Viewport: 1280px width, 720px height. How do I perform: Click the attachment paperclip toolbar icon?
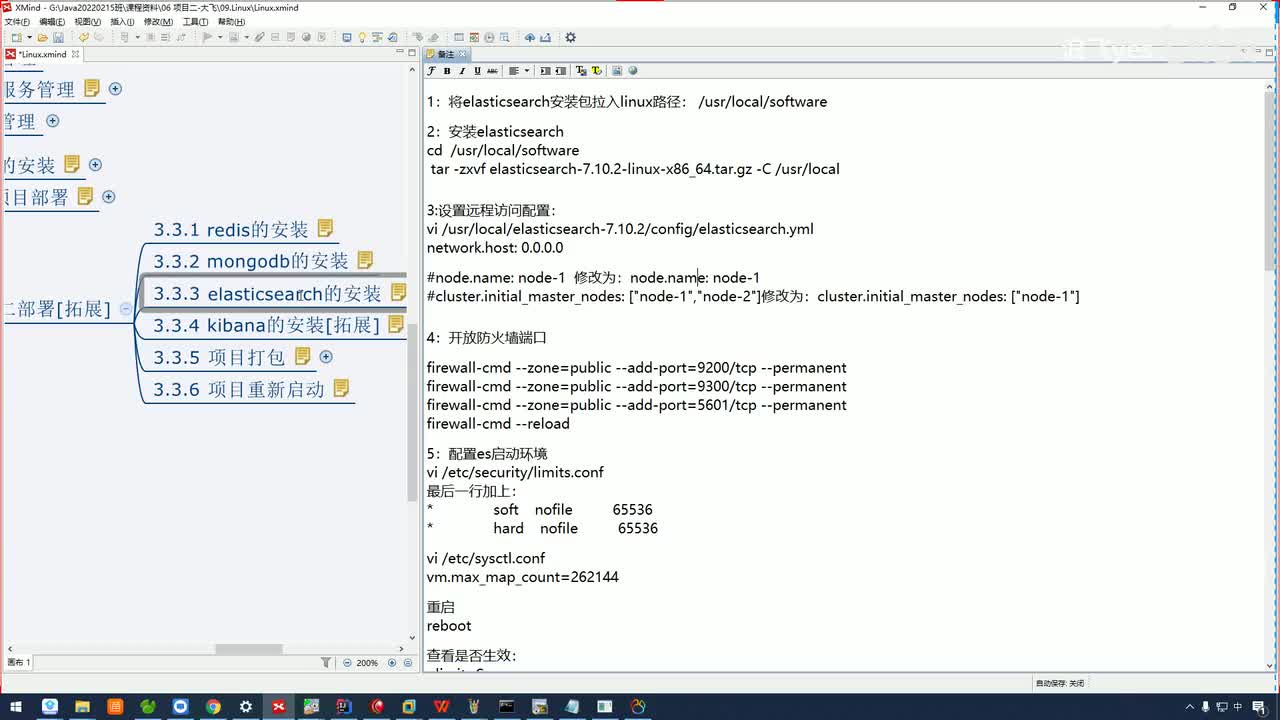pyautogui.click(x=260, y=38)
